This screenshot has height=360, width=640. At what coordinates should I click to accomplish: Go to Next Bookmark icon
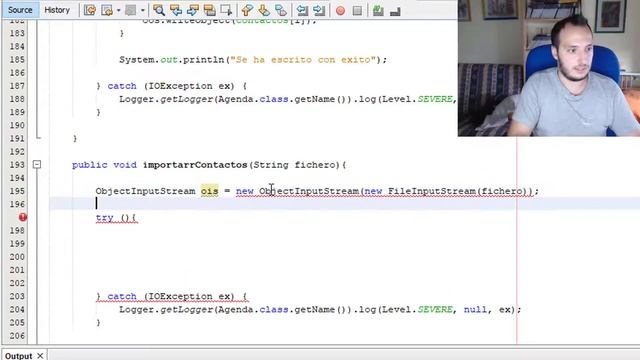click(x=264, y=10)
